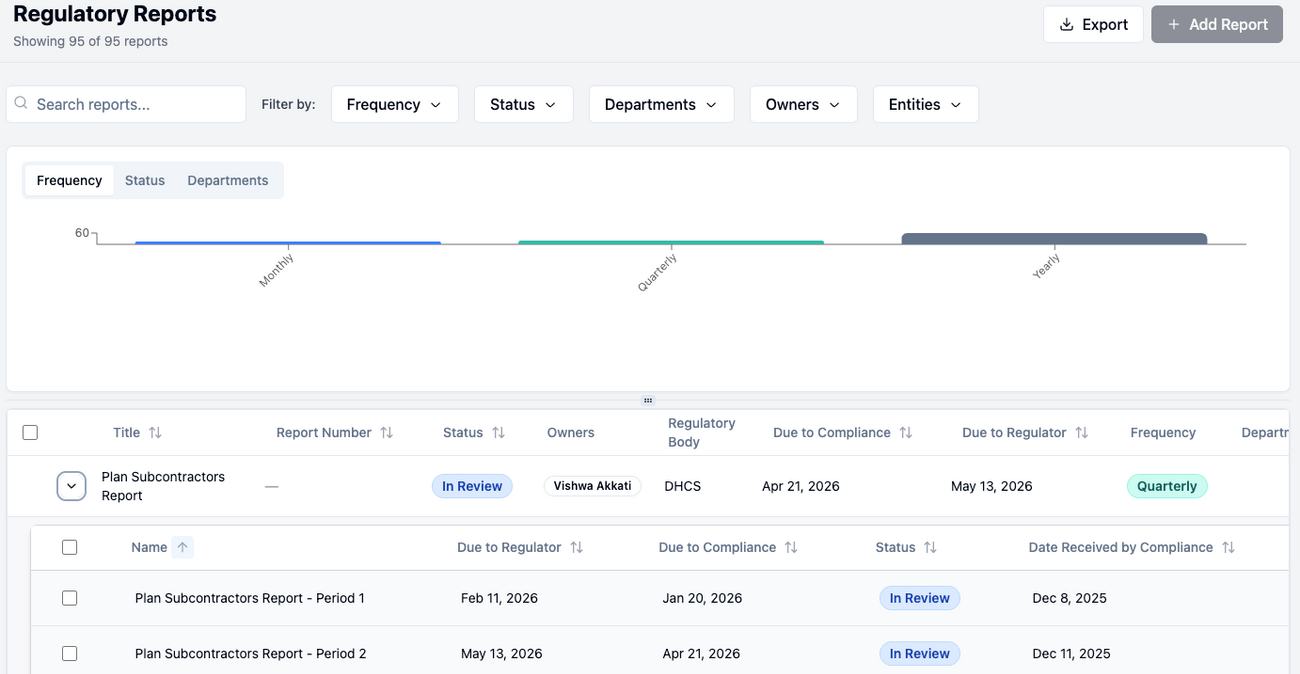Viewport: 1300px width, 674px height.
Task: Switch chart to the Status tab
Action: 145,180
